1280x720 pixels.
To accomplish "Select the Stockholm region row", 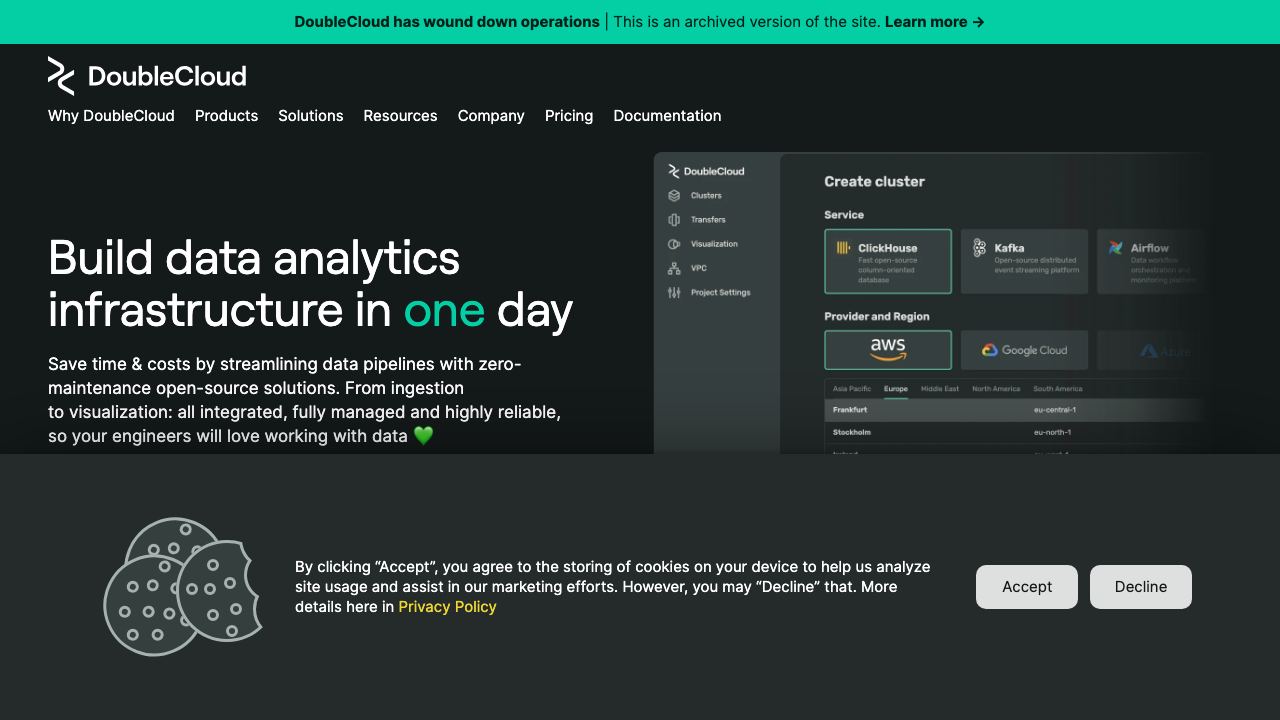I will click(x=1014, y=432).
